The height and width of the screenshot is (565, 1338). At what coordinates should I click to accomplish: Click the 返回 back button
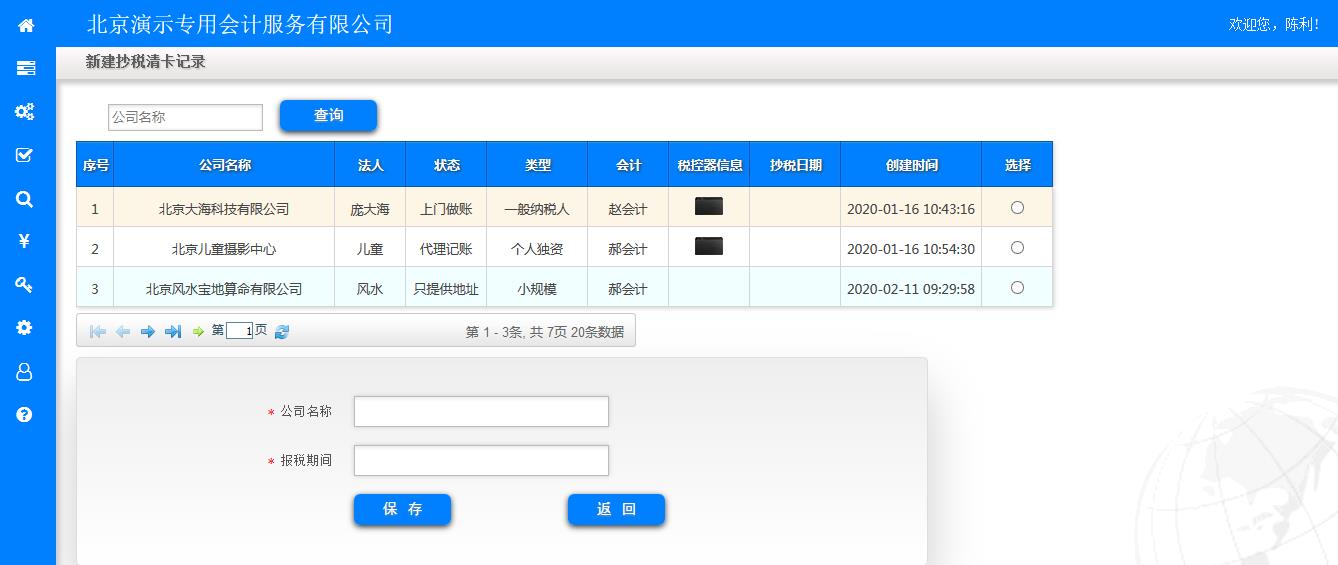click(616, 509)
